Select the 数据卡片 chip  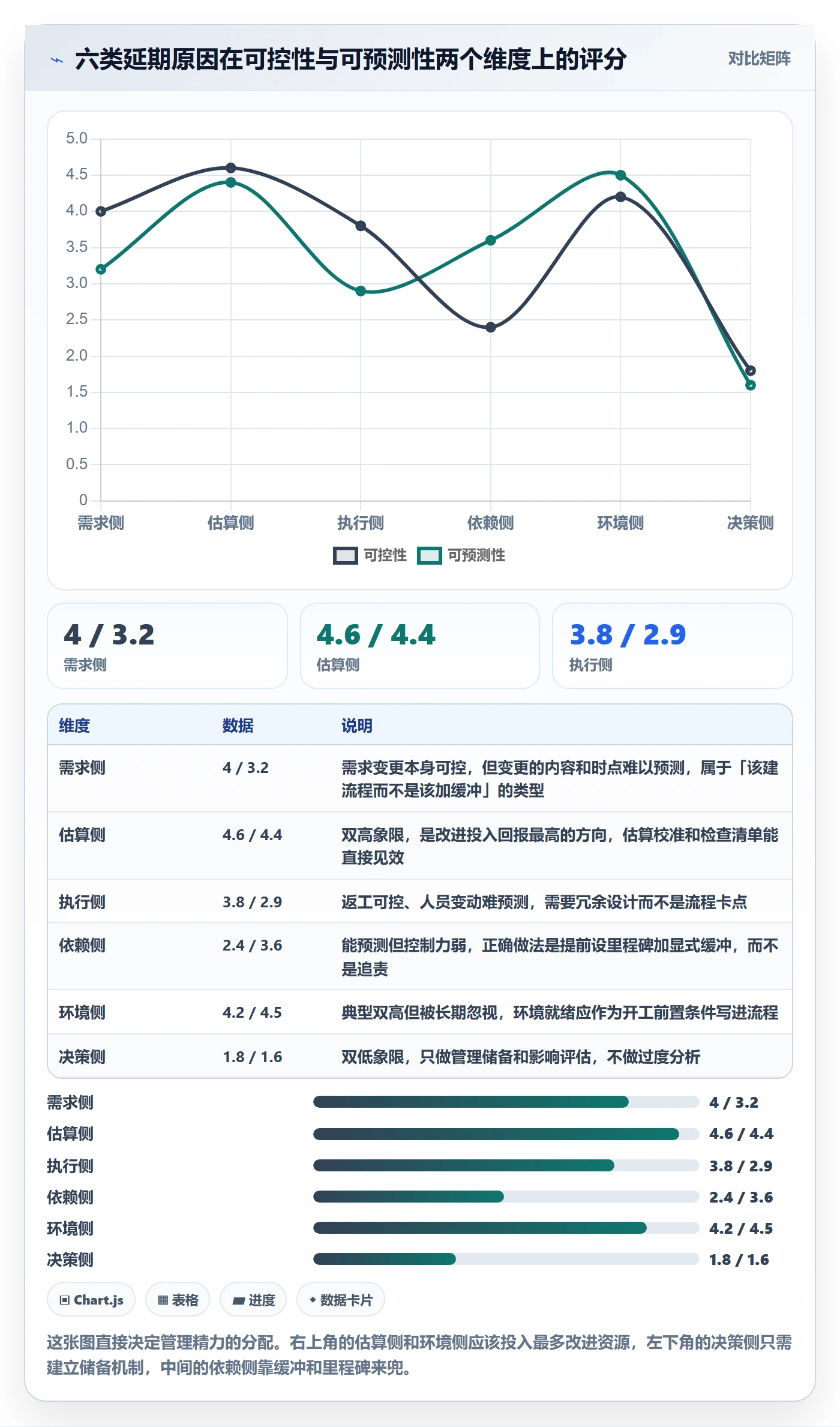[x=340, y=1300]
